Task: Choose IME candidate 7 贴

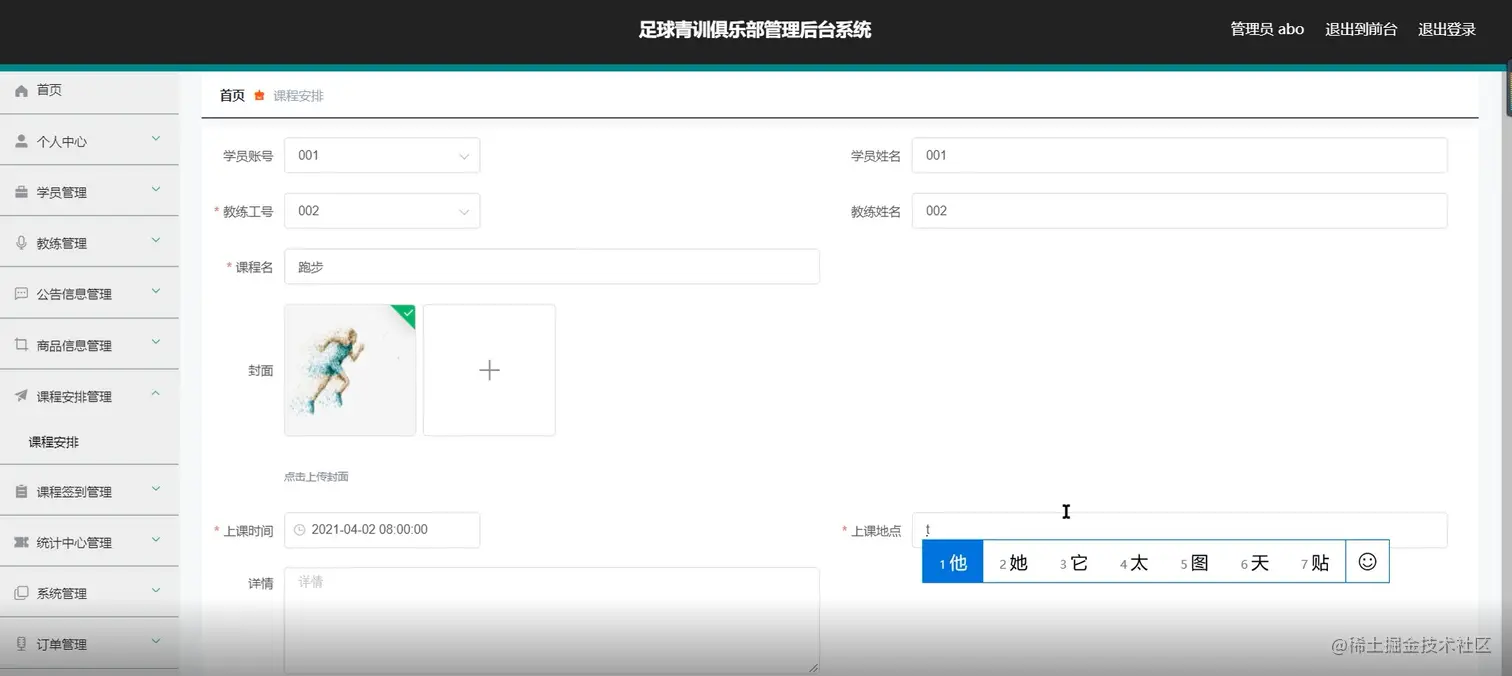Action: pyautogui.click(x=1315, y=562)
